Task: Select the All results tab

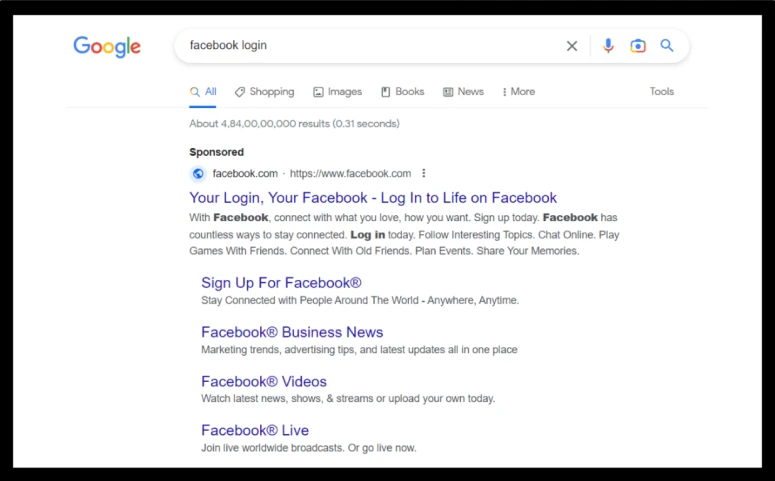Action: click(x=203, y=91)
